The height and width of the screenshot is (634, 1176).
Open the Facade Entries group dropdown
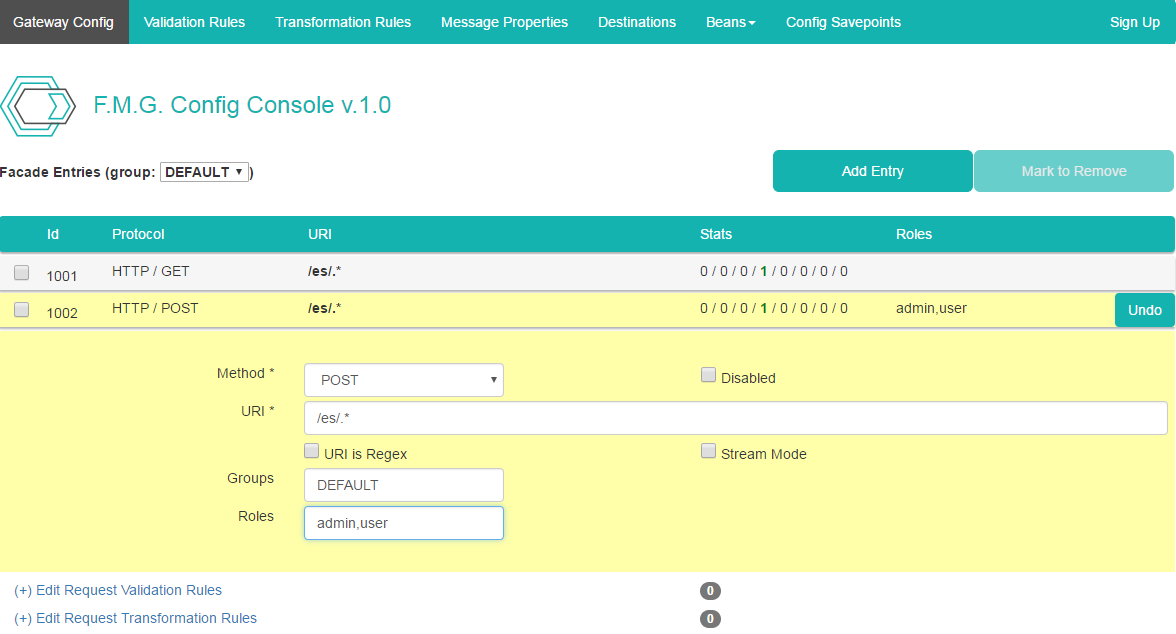205,172
